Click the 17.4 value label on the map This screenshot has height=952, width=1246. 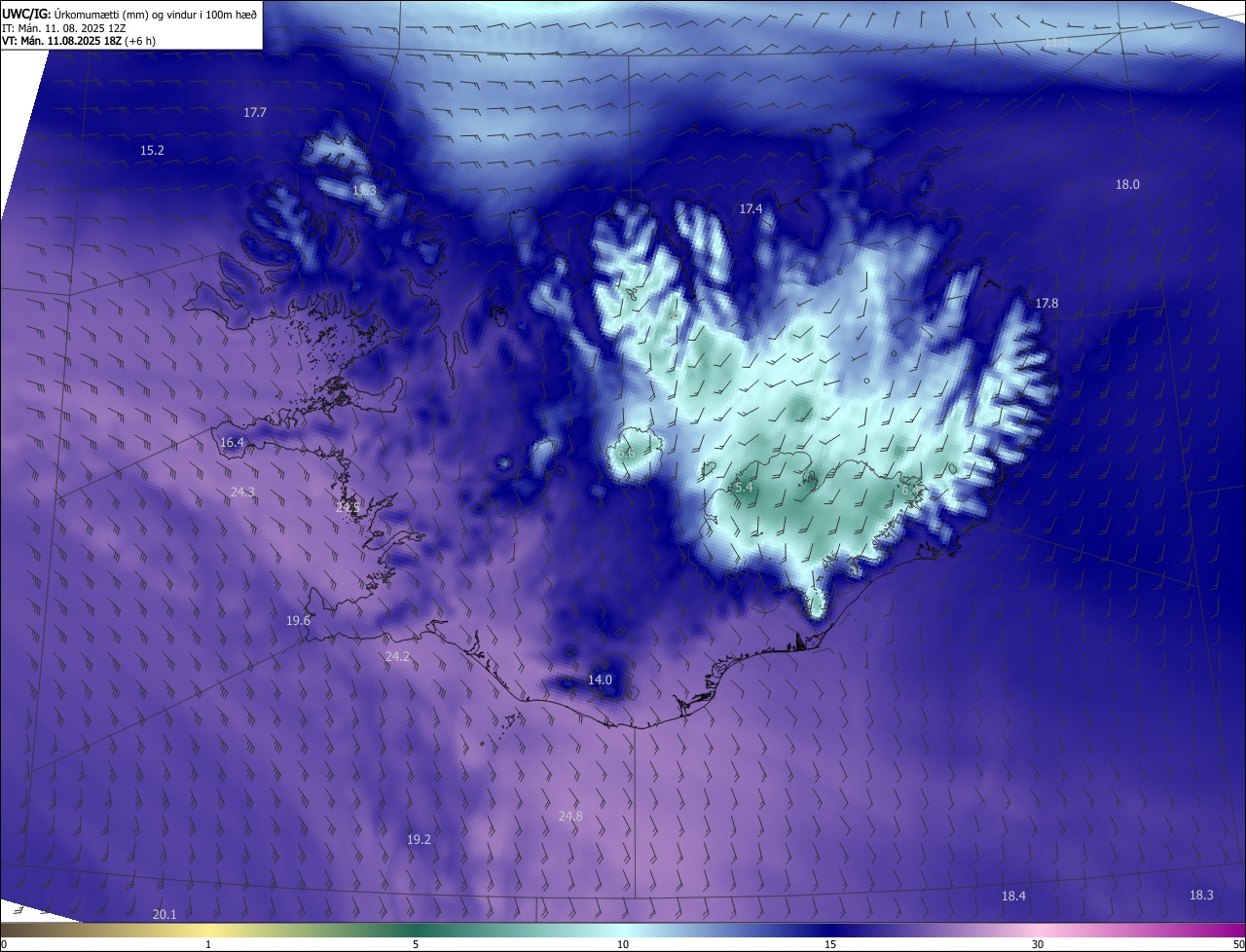[x=751, y=209]
